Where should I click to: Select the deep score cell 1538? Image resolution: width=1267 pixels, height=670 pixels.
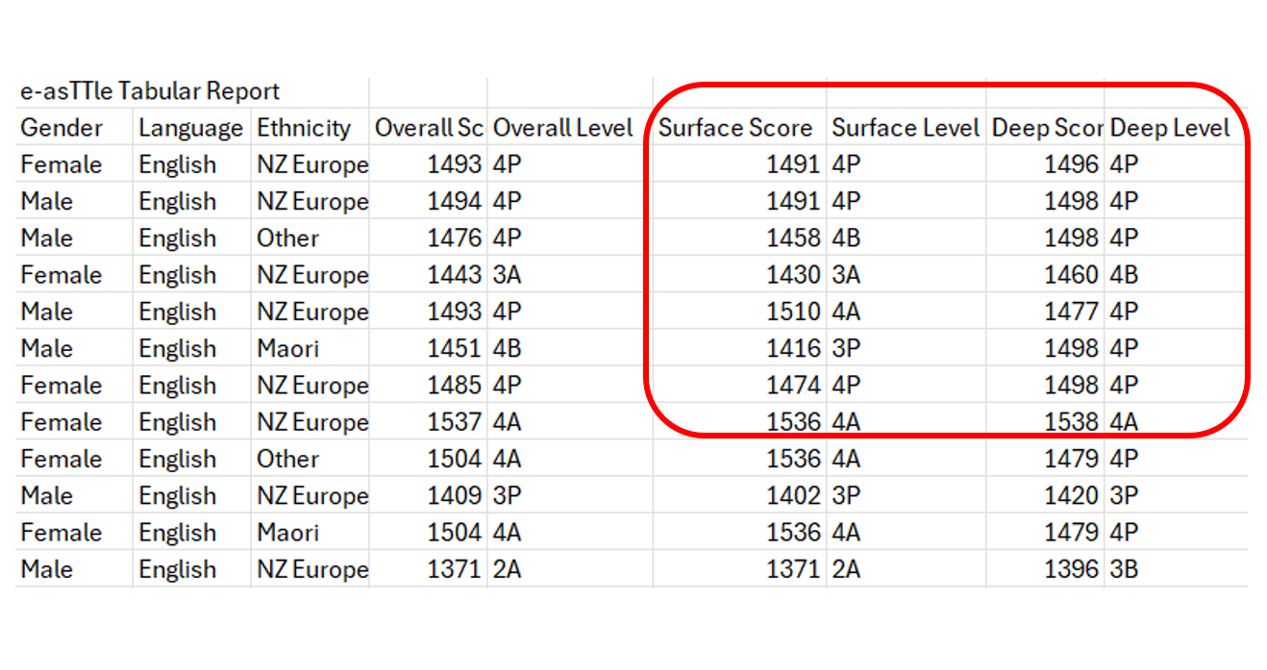[x=1071, y=422]
